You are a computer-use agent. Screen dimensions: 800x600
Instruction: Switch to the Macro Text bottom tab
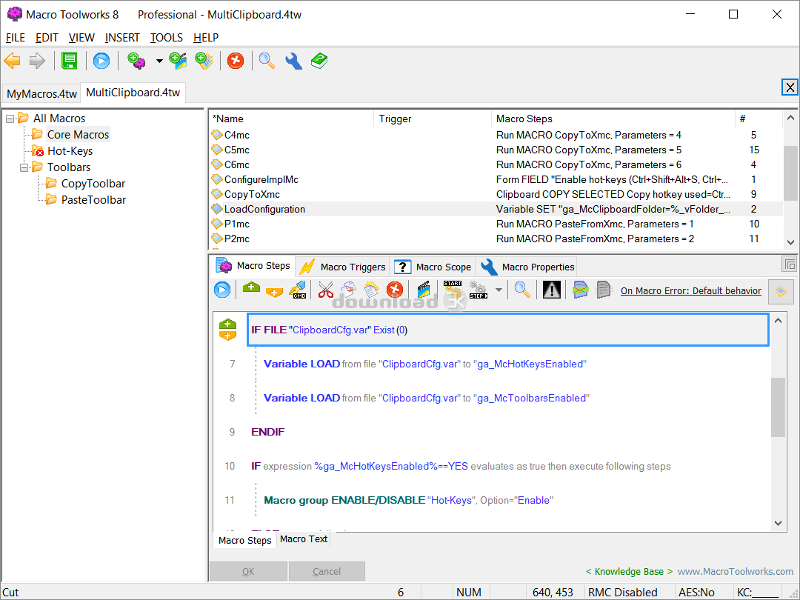(x=304, y=539)
